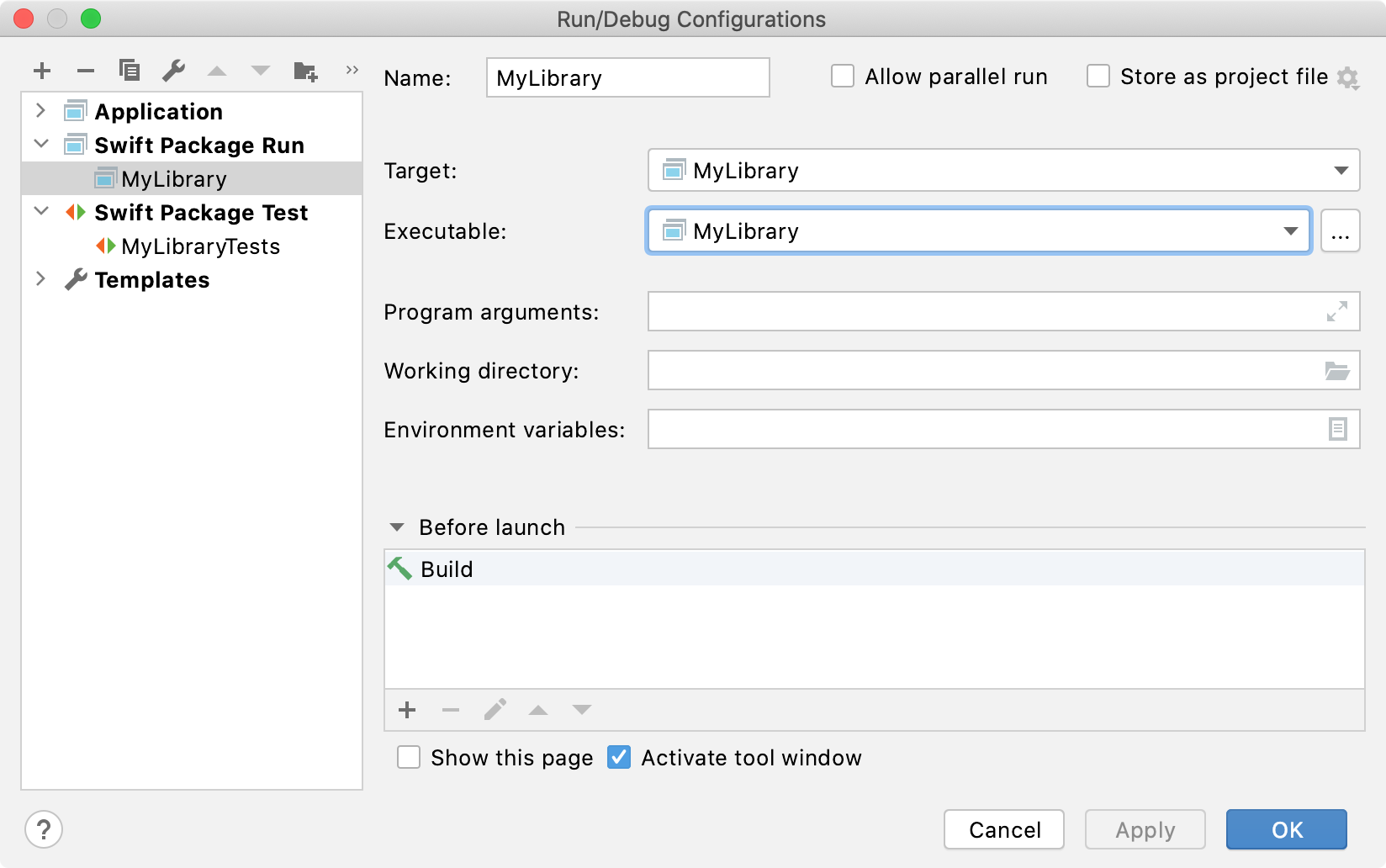This screenshot has height=868, width=1386.
Task: Select MyLibraryTests configuration
Action: click(x=200, y=246)
